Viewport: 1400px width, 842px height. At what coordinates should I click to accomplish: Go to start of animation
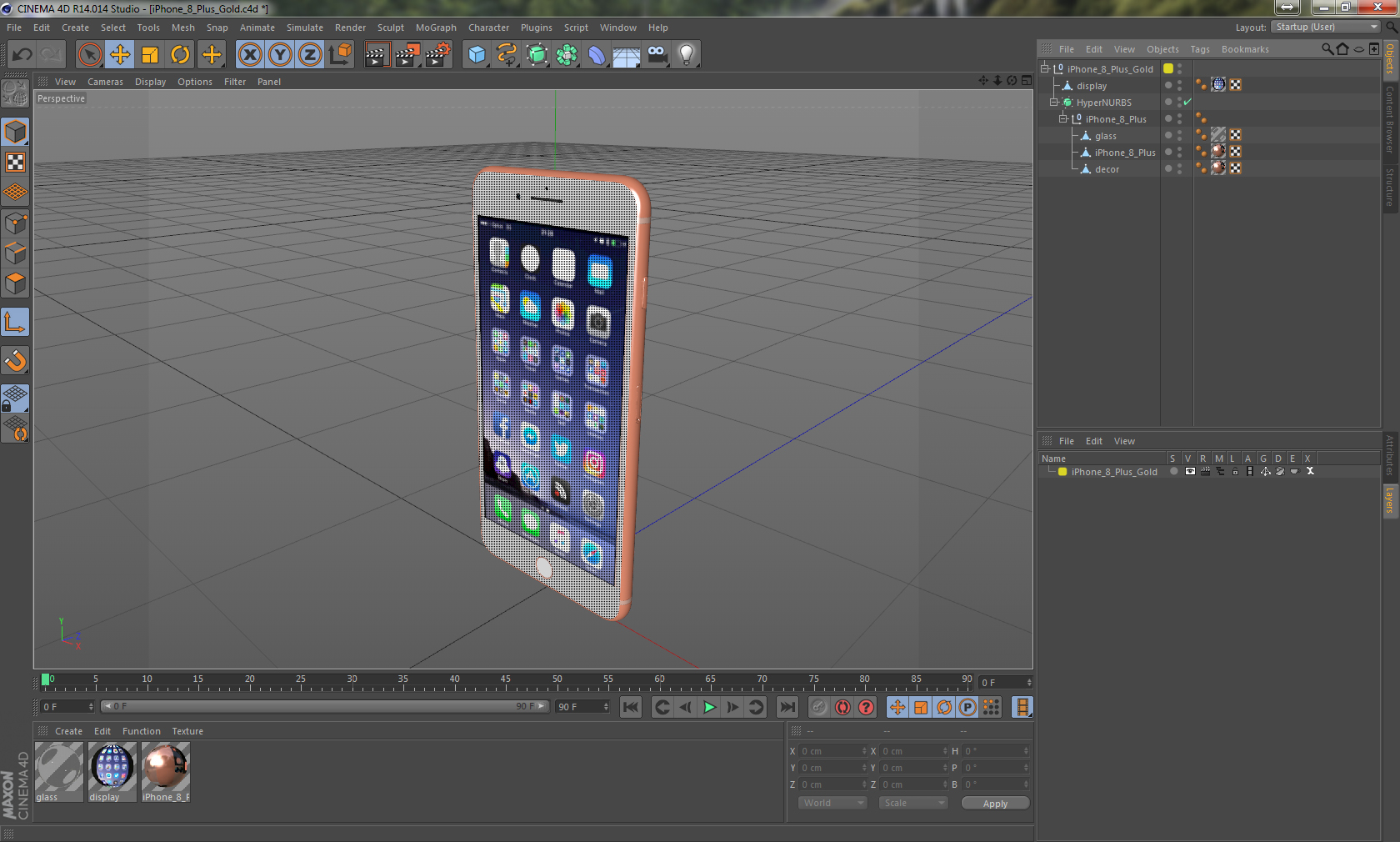click(631, 707)
